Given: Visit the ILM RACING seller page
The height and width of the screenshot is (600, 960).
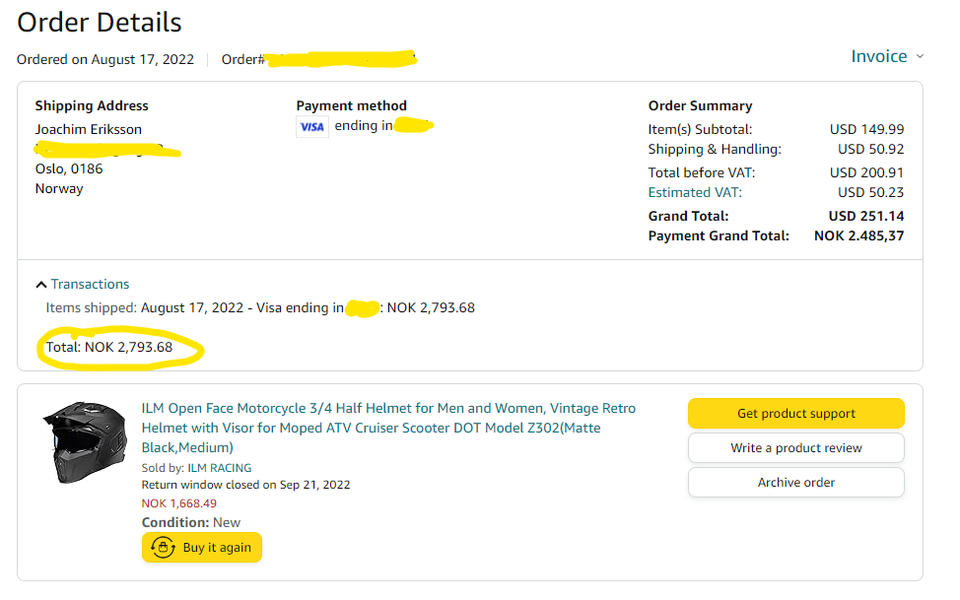Looking at the screenshot, I should coord(219,467).
